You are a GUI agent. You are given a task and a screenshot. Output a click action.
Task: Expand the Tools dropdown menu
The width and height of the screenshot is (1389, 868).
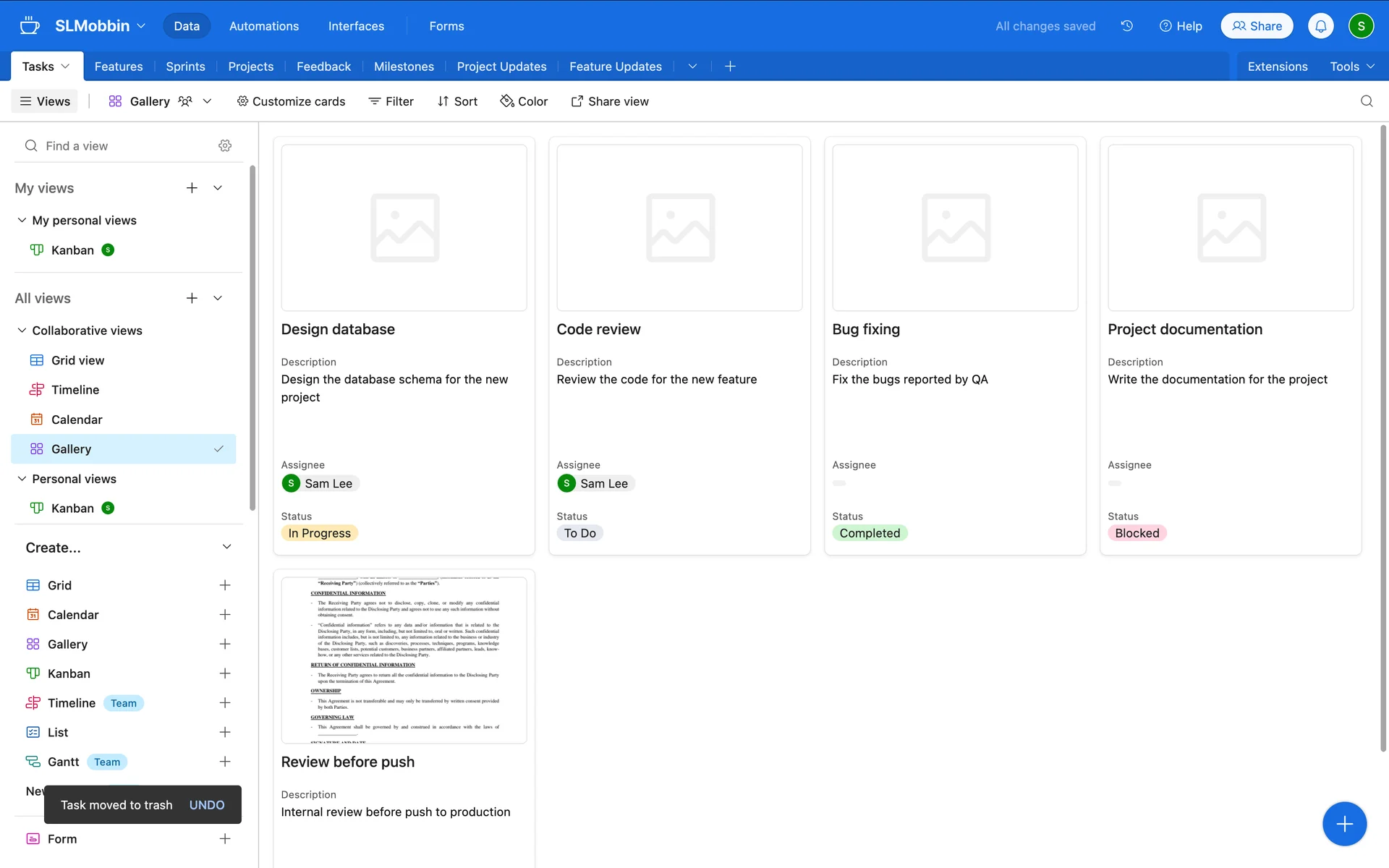(1351, 67)
